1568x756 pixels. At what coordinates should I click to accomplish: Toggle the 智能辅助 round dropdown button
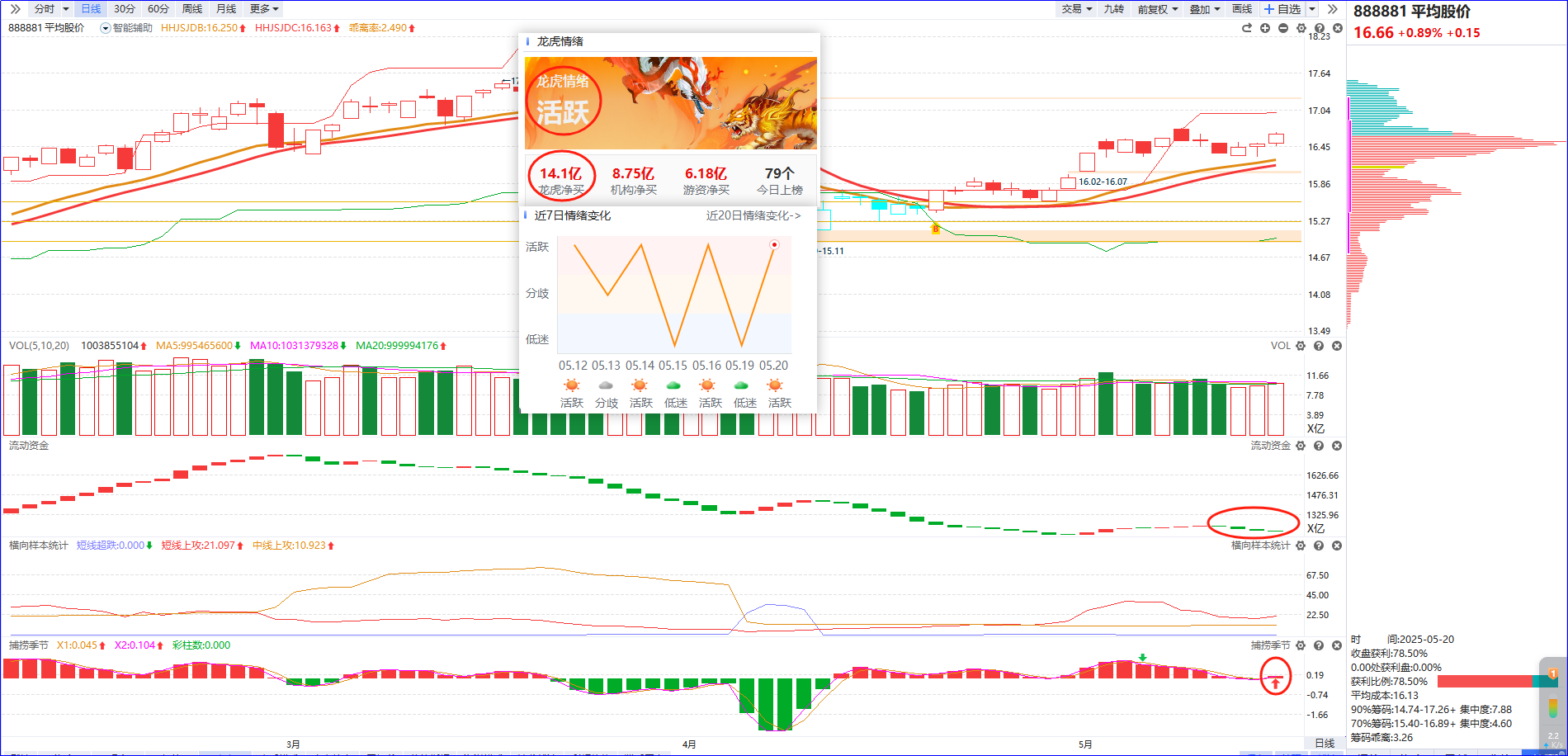coord(106,28)
